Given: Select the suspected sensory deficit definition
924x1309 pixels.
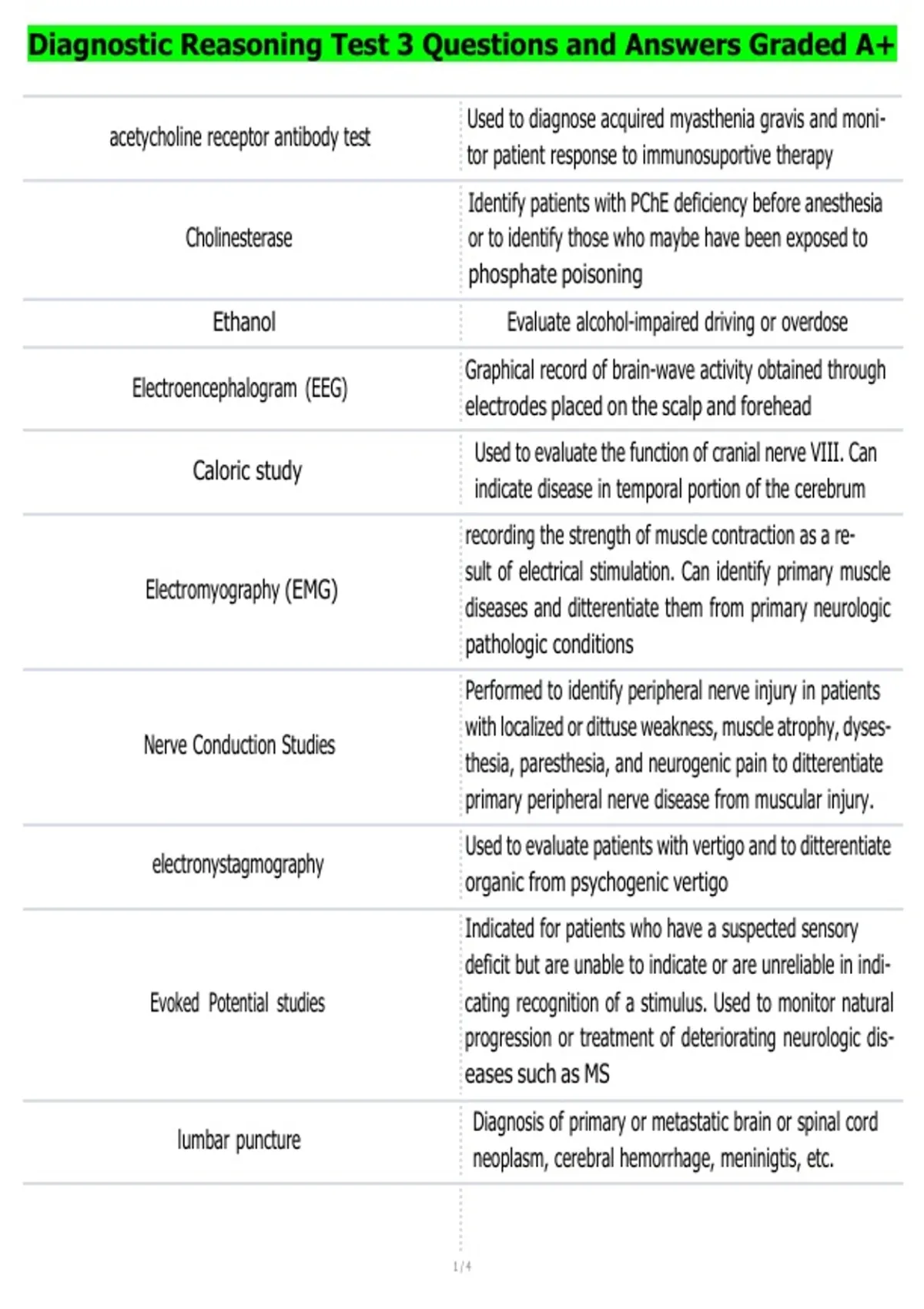Looking at the screenshot, I should pos(678,1002).
